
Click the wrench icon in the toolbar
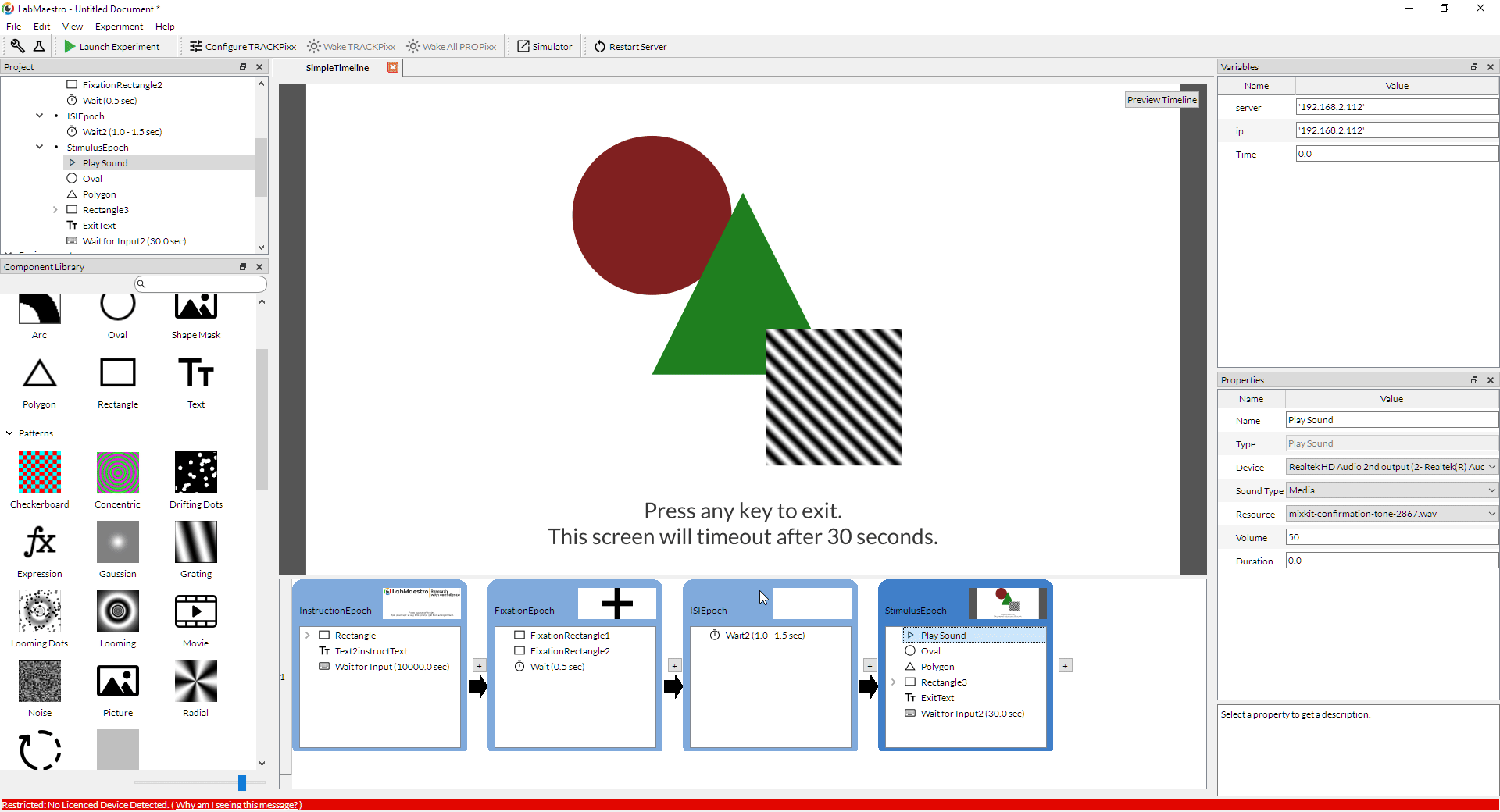pos(17,46)
